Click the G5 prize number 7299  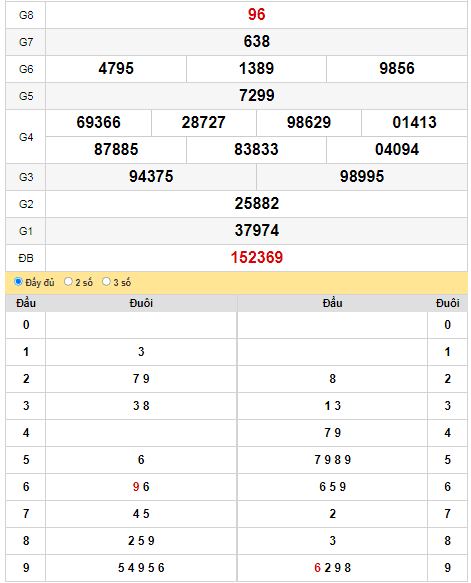(257, 96)
